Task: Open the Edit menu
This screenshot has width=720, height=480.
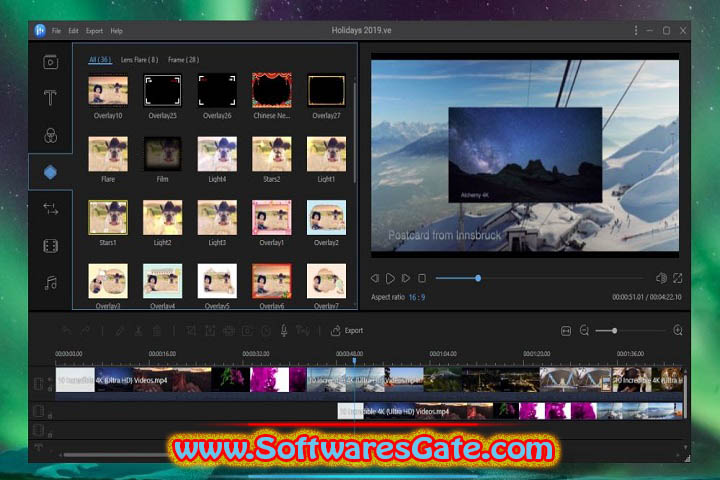Action: point(73,31)
